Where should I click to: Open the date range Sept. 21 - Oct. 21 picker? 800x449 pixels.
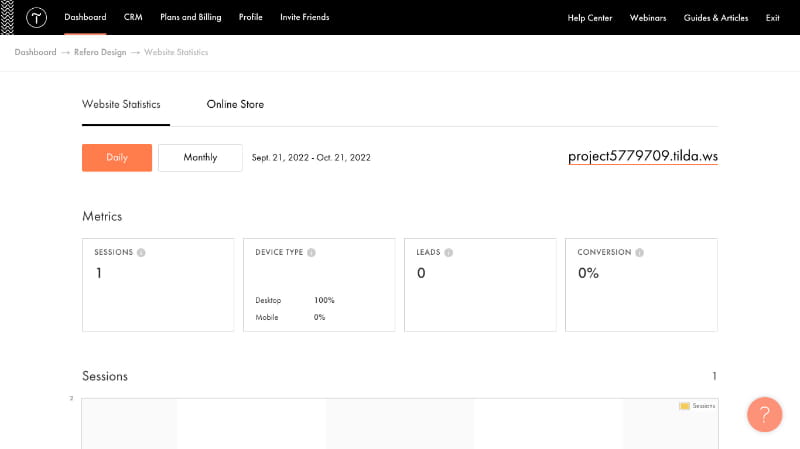tap(311, 158)
